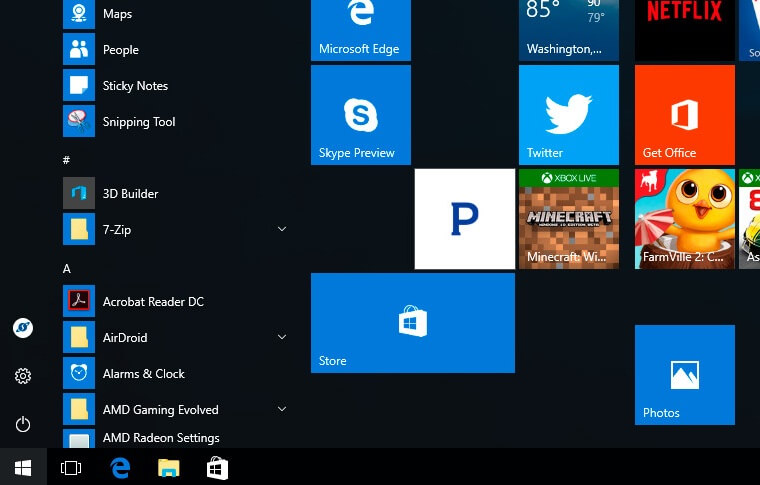
Task: Open the Alarms & Clock icon
Action: tap(79, 373)
